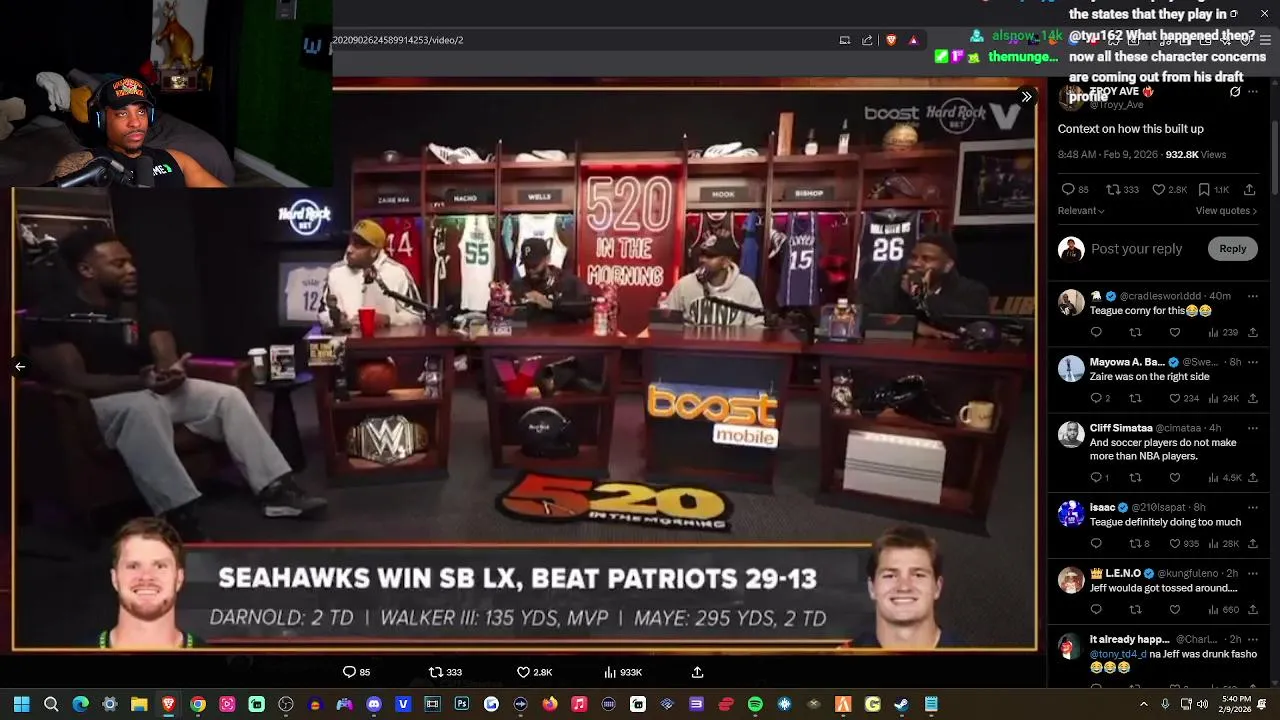Click the Reply button

point(1232,249)
